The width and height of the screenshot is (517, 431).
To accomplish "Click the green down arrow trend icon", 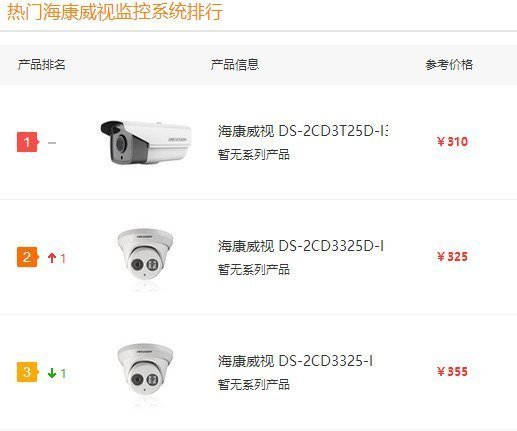I will point(52,373).
